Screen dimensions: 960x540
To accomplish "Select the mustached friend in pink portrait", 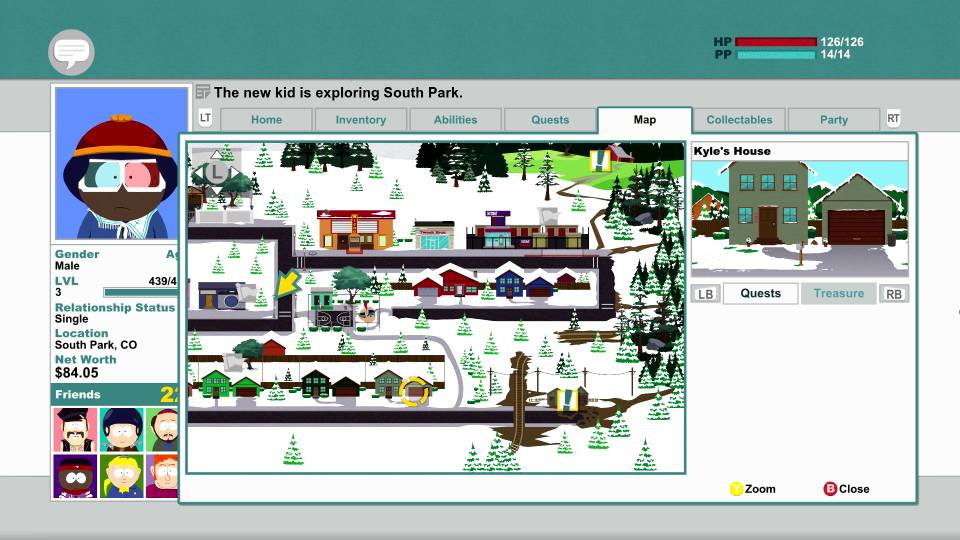I will 75,430.
